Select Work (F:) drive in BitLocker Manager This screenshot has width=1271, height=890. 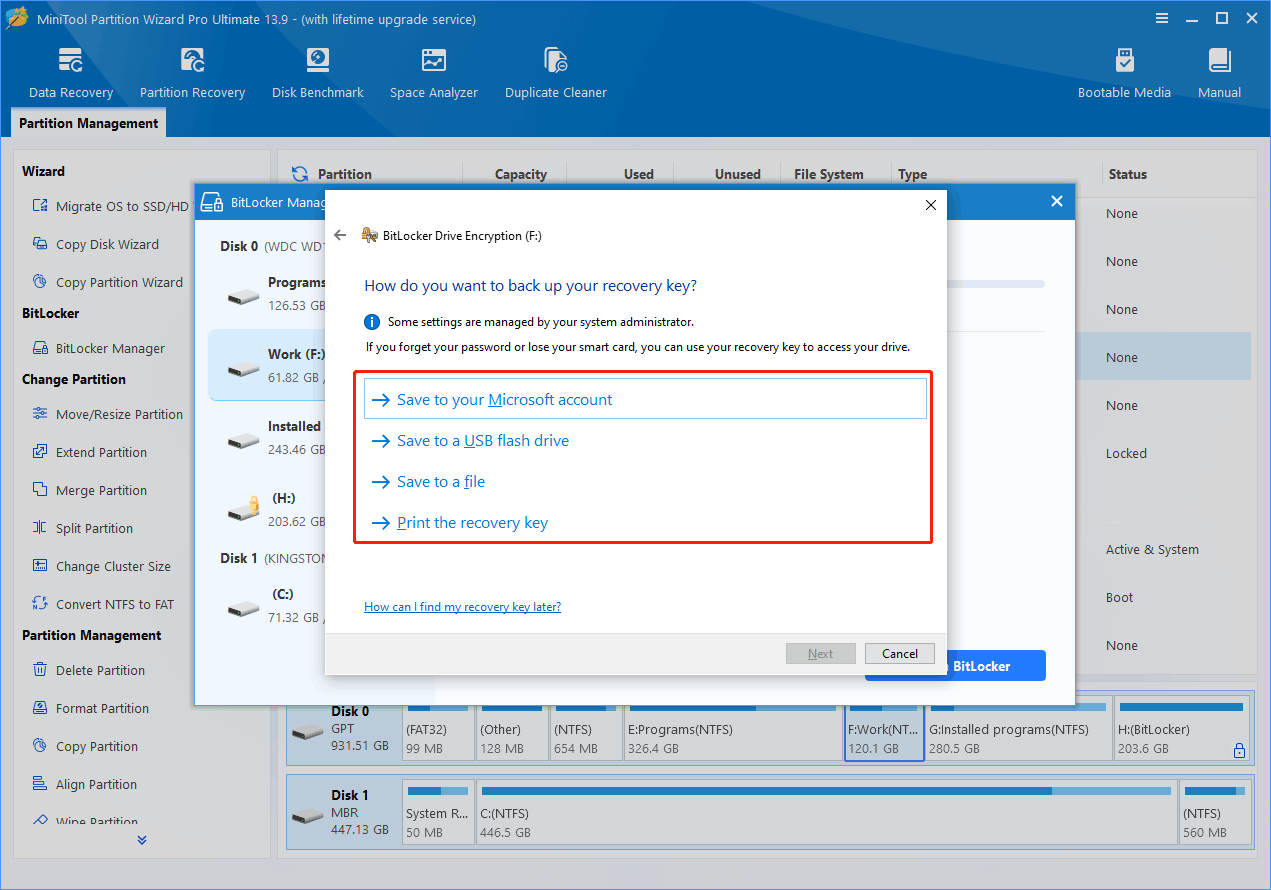click(267, 365)
